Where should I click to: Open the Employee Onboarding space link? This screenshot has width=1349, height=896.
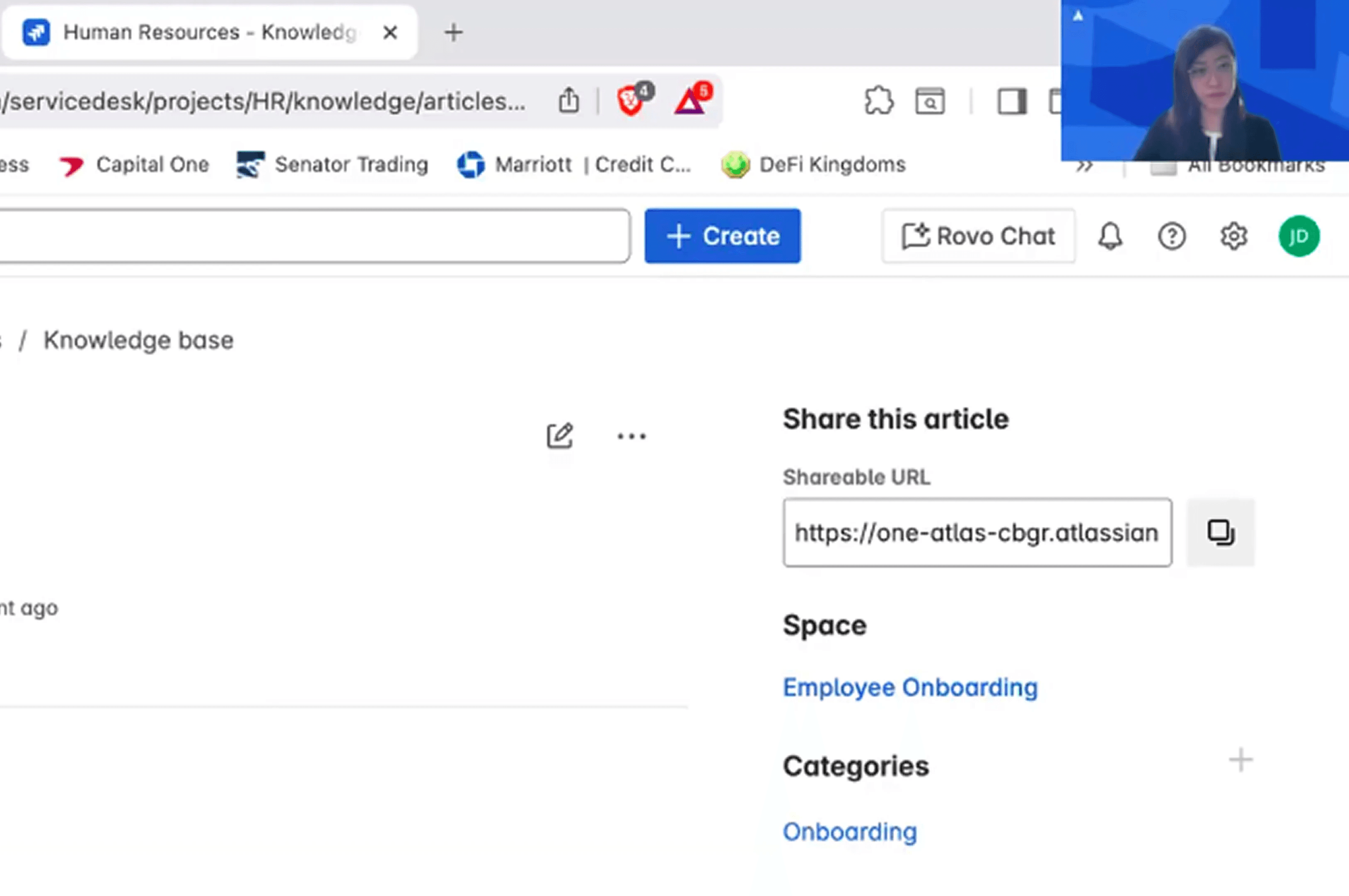point(909,687)
